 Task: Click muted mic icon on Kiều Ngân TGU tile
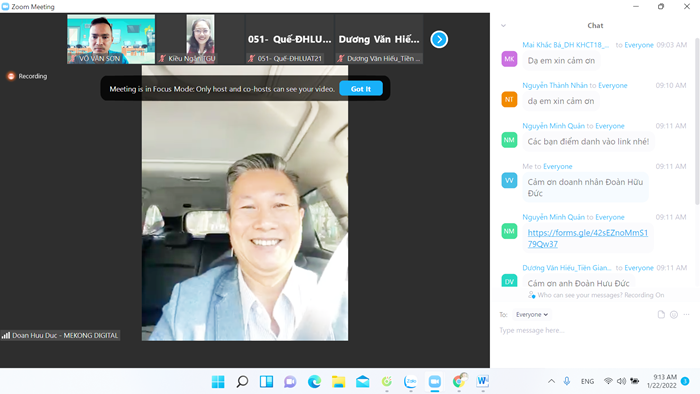pyautogui.click(x=162, y=58)
